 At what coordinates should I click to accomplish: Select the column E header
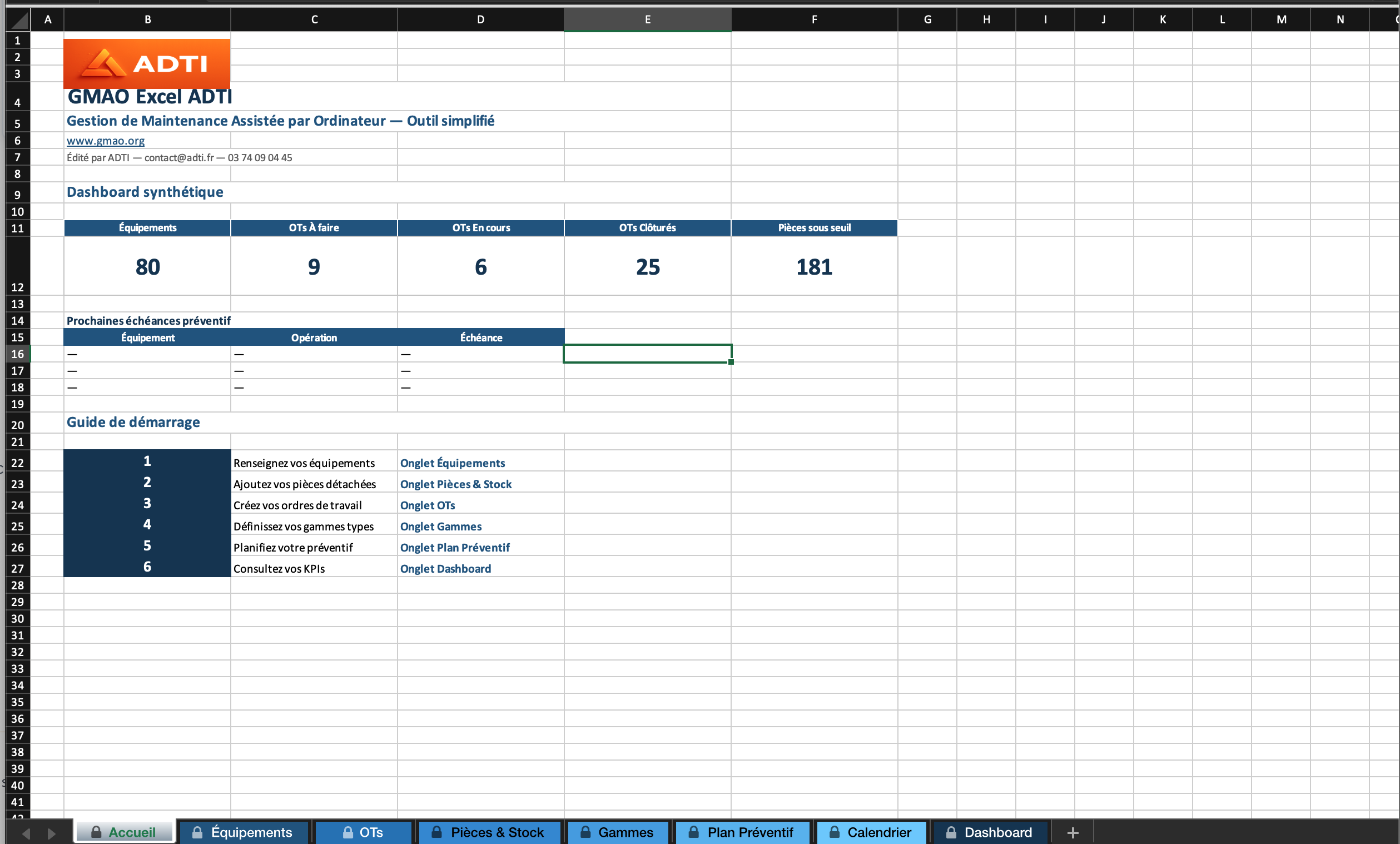coord(647,19)
